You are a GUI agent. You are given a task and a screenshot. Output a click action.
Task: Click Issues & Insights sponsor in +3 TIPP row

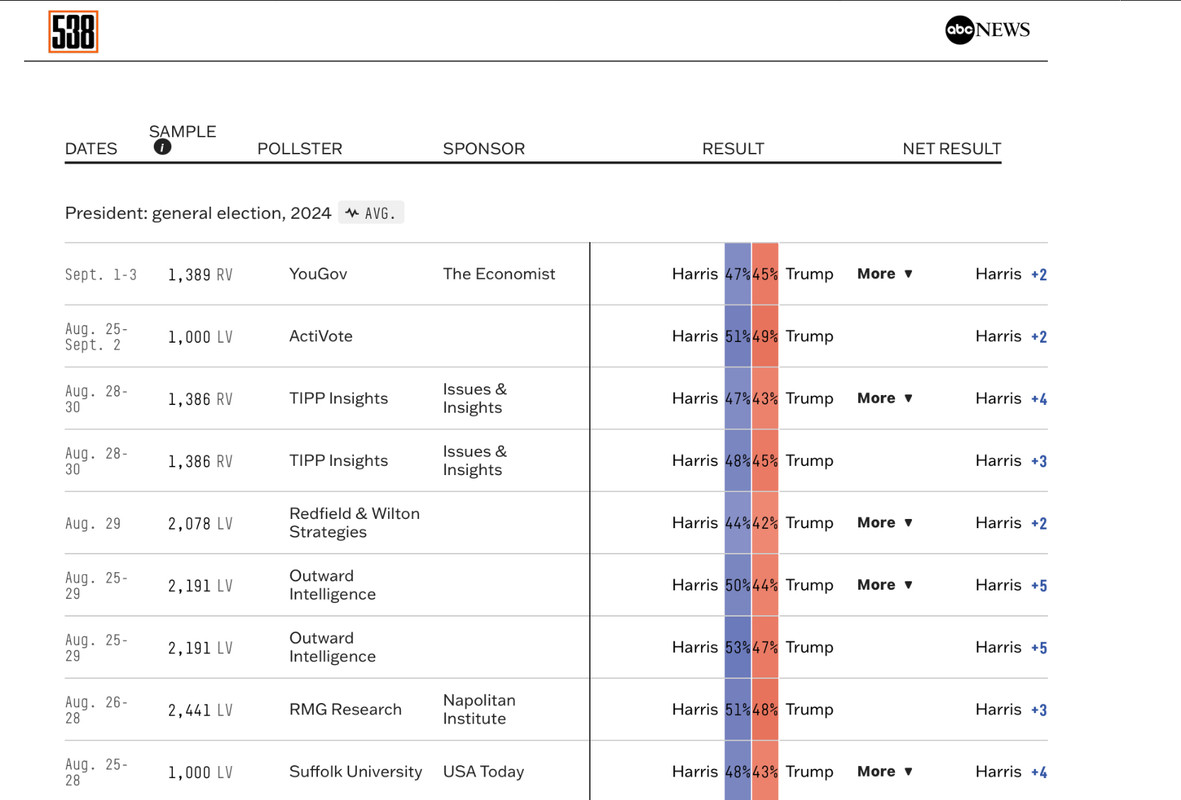pos(475,461)
